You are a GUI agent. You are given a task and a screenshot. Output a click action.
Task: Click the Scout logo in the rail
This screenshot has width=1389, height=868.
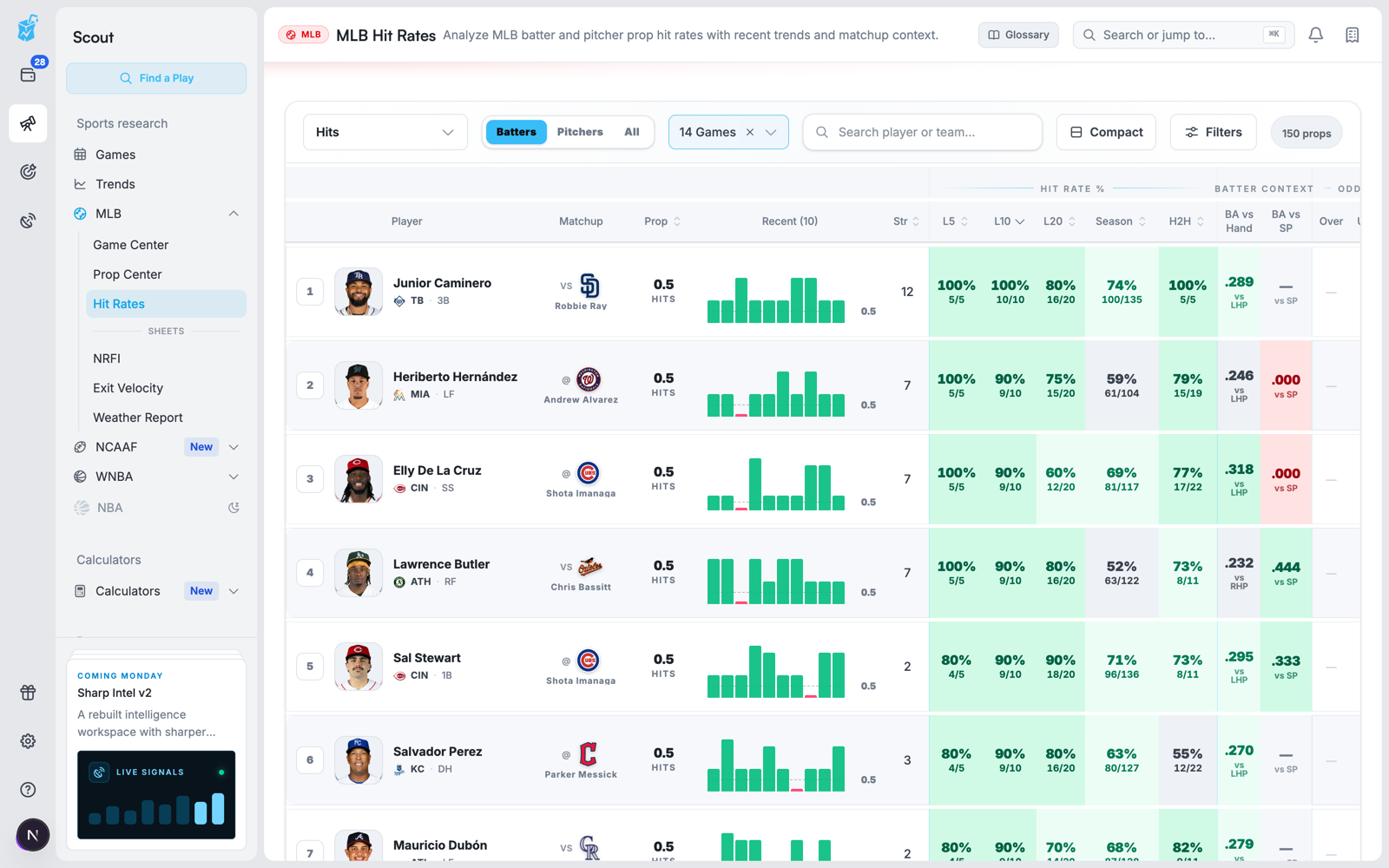point(28,28)
